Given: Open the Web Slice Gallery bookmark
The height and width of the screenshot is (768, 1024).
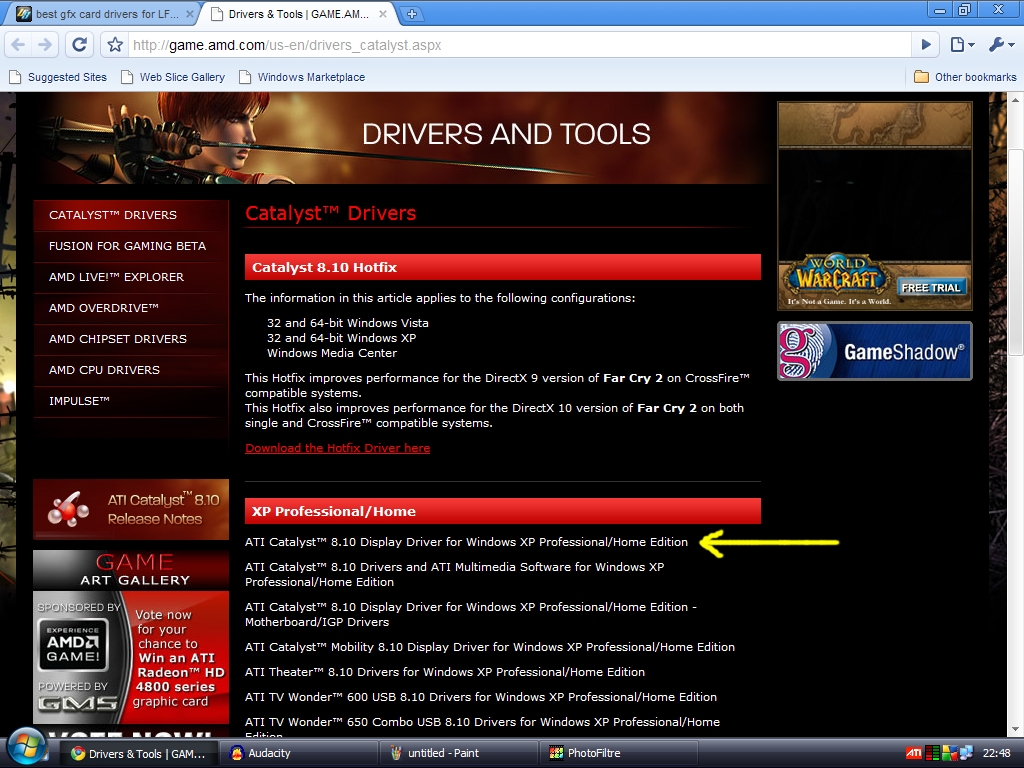Looking at the screenshot, I should pyautogui.click(x=173, y=77).
